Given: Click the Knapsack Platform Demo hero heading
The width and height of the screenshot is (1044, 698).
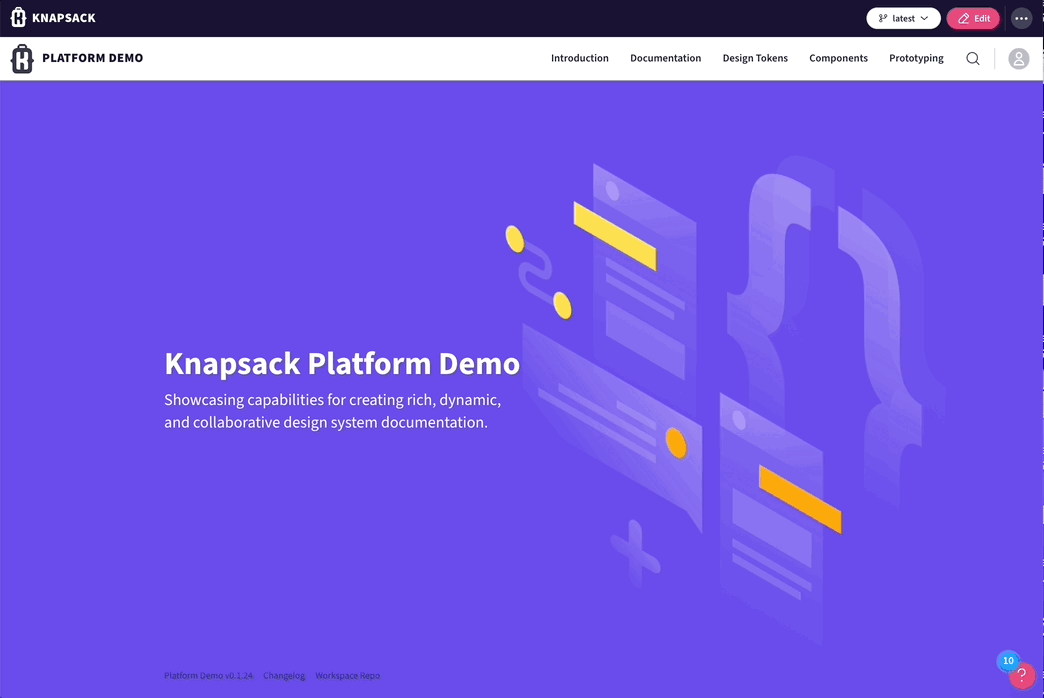Looking at the screenshot, I should (342, 363).
